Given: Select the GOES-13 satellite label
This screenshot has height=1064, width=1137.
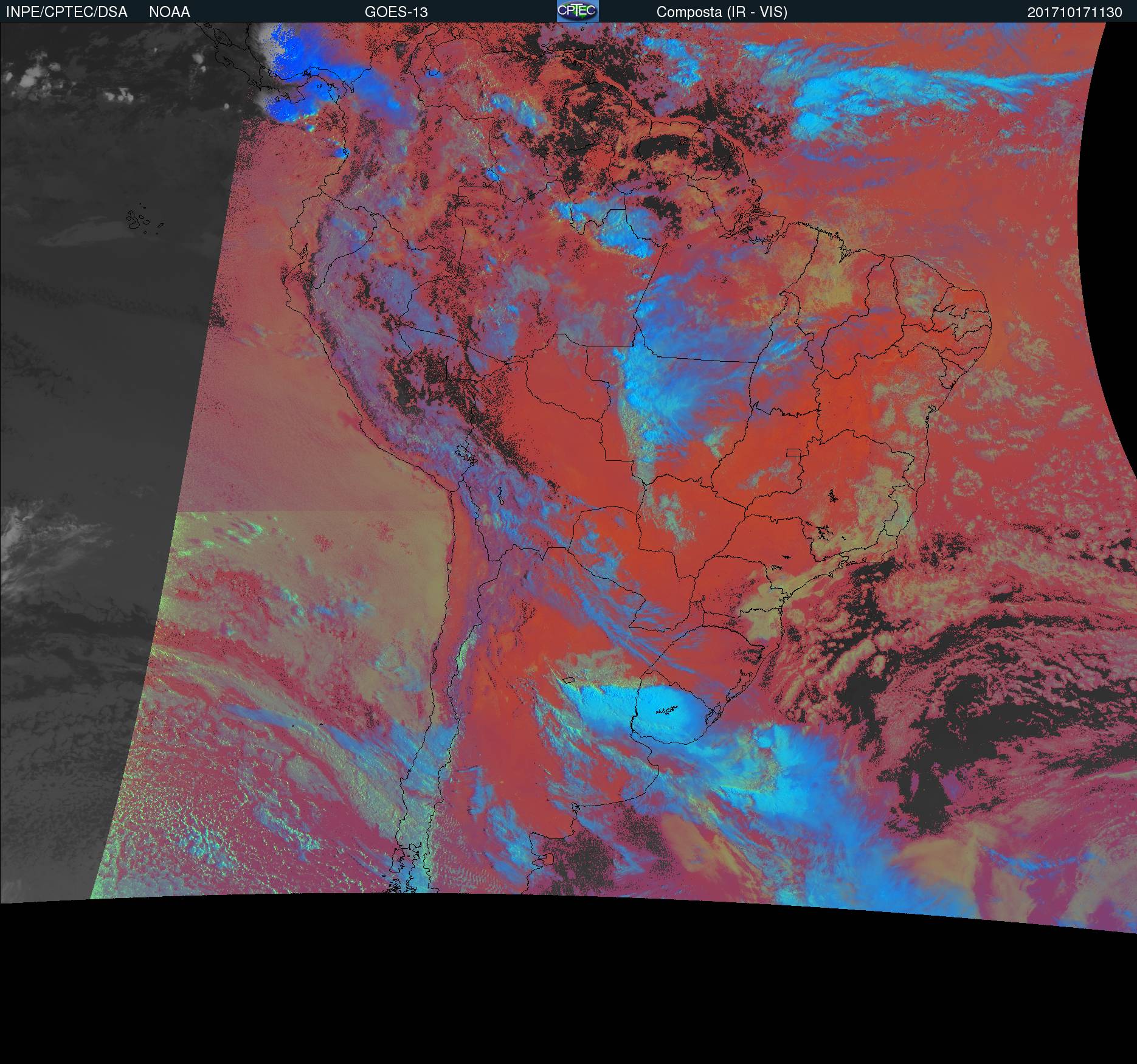Looking at the screenshot, I should click(x=396, y=12).
